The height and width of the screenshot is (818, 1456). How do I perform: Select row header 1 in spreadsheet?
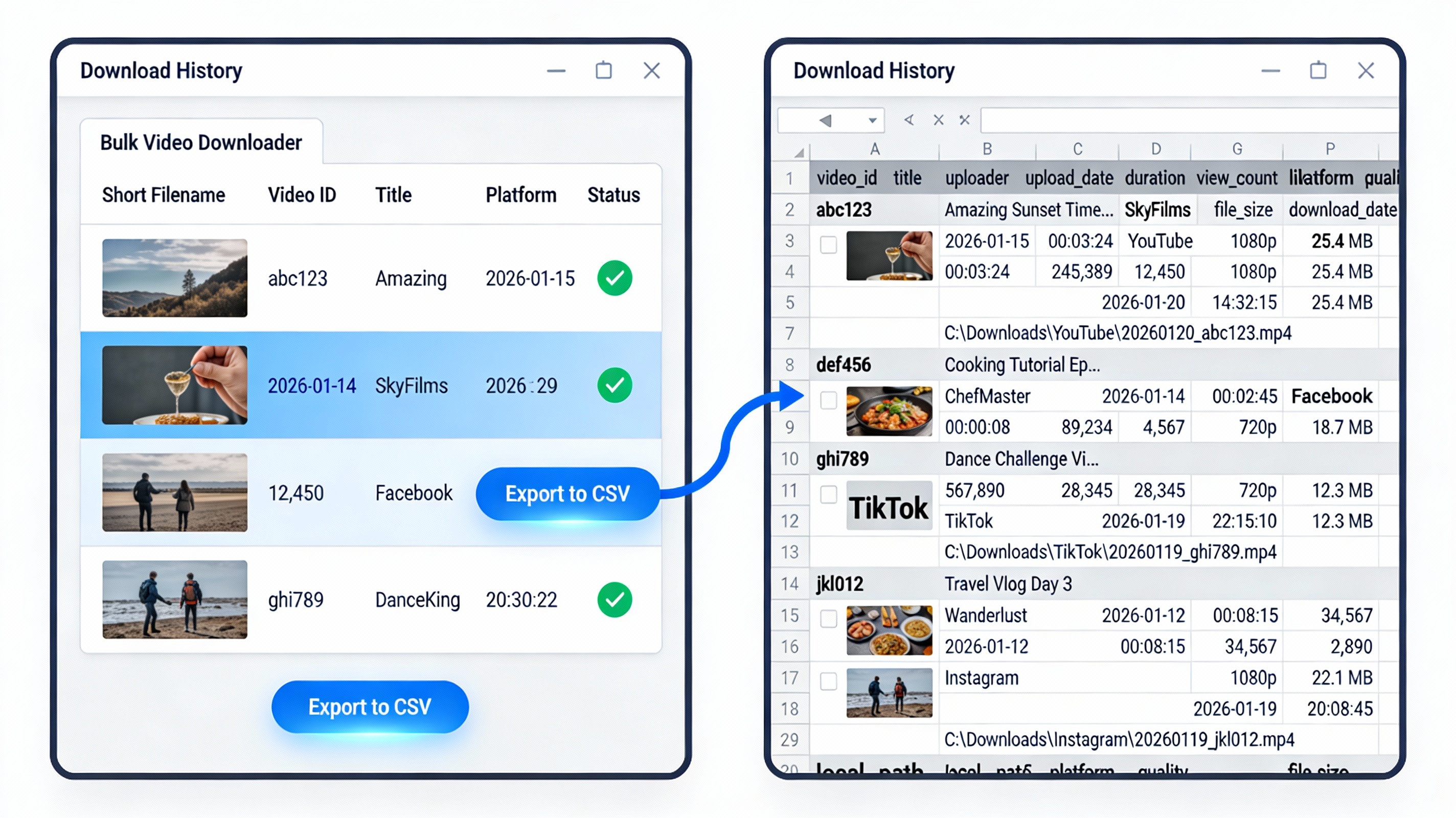pyautogui.click(x=790, y=178)
